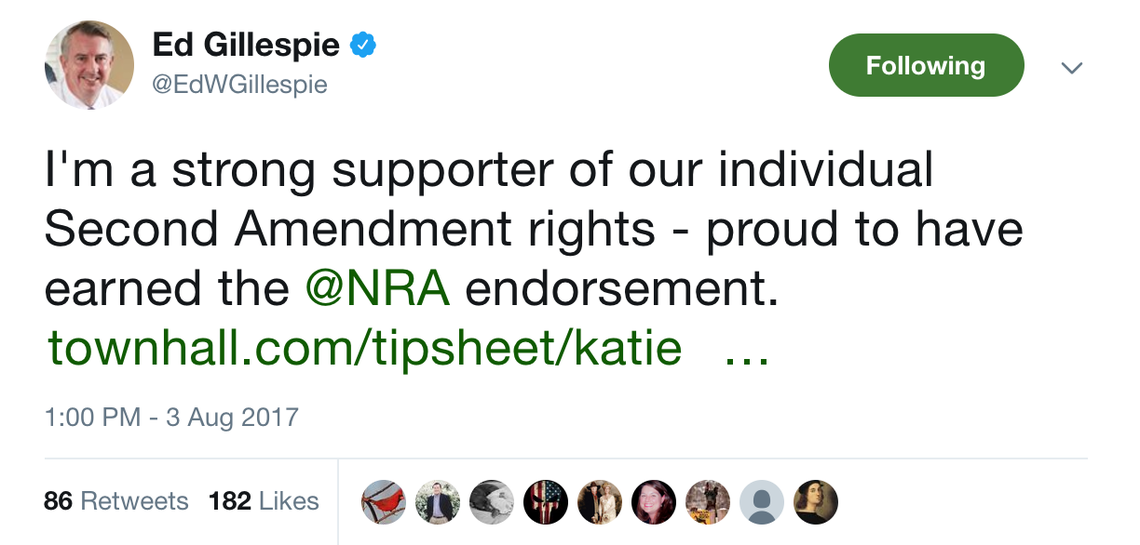
Task: Expand the truncated link ellipsis
Action: (745, 350)
